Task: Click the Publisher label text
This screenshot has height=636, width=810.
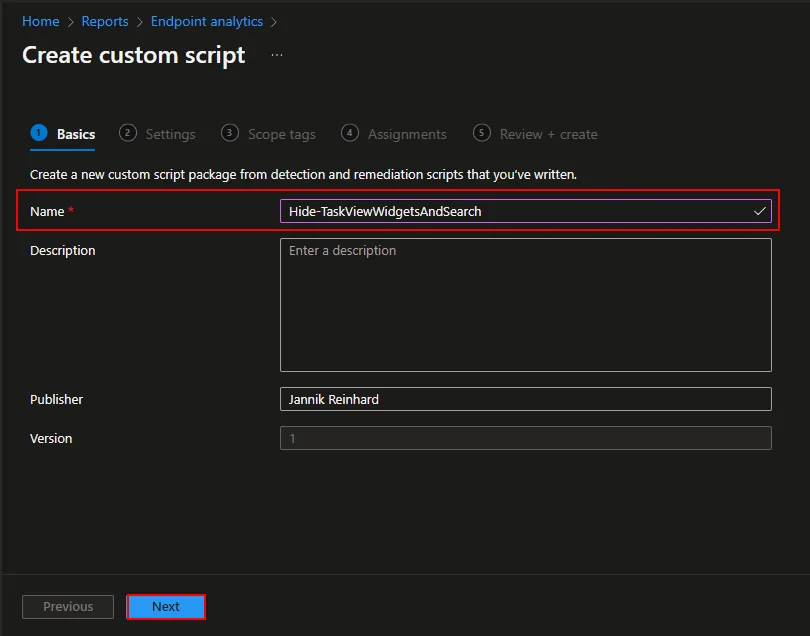Action: coord(56,399)
